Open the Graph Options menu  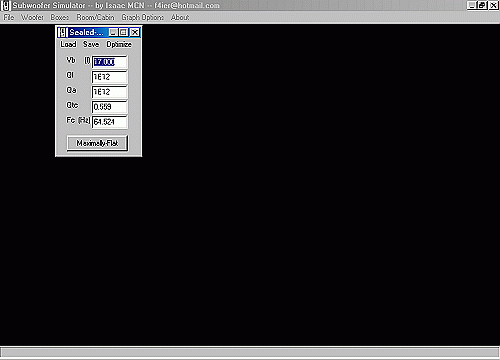click(142, 17)
